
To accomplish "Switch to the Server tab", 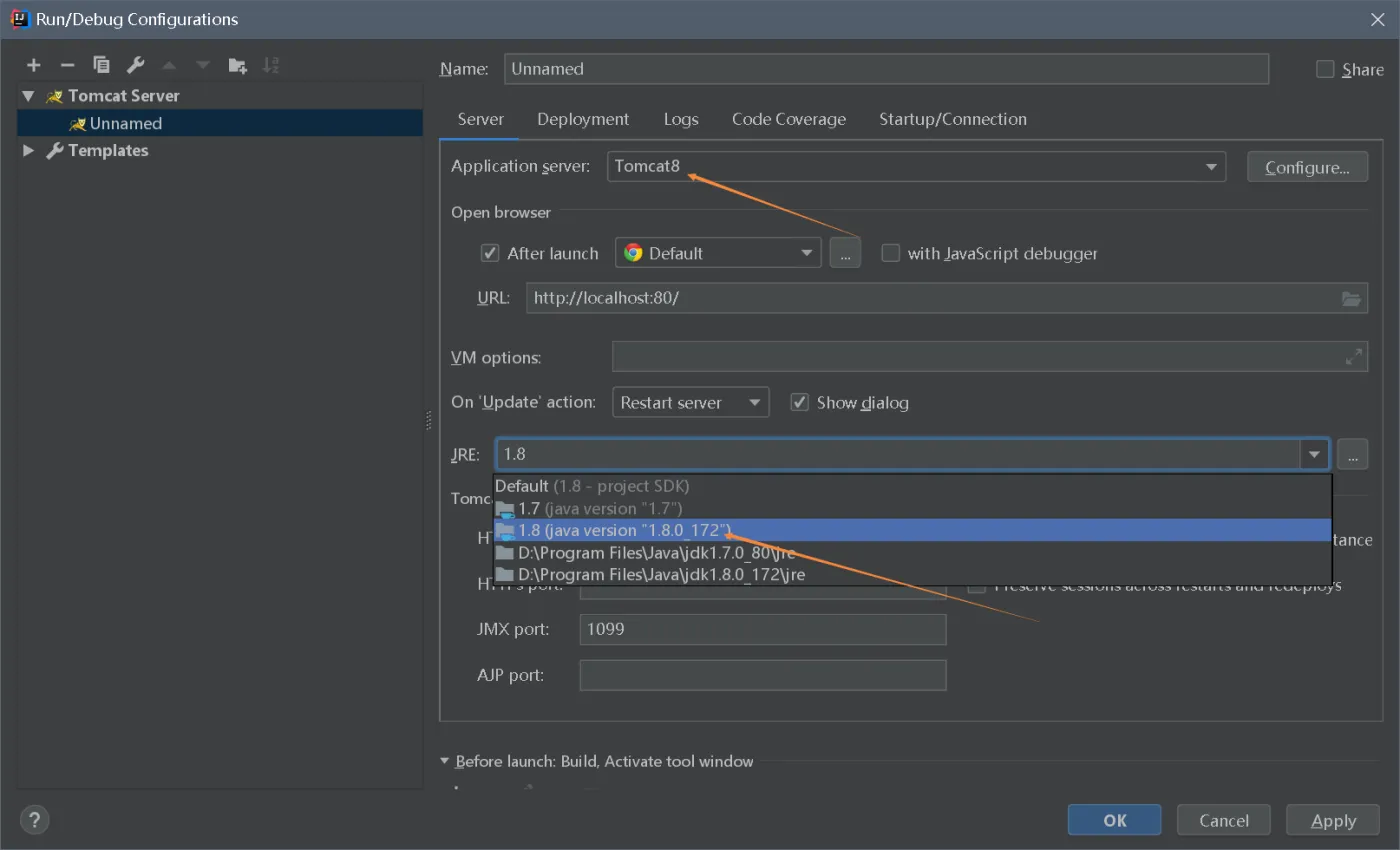I will (481, 119).
